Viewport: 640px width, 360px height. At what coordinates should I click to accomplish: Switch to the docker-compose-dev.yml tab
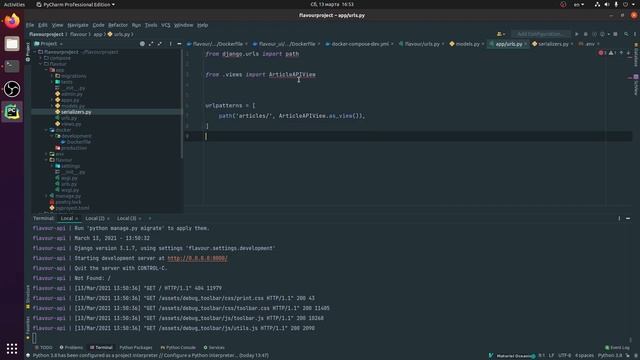click(360, 44)
